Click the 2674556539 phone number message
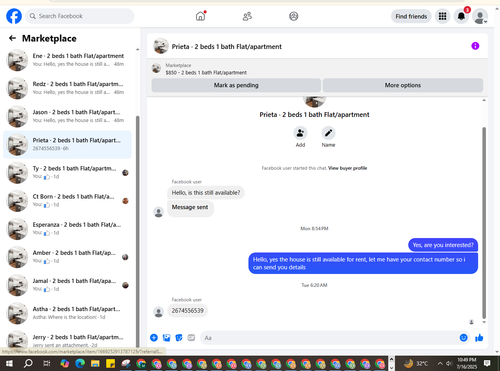Image resolution: width=500 pixels, height=371 pixels. 188,311
